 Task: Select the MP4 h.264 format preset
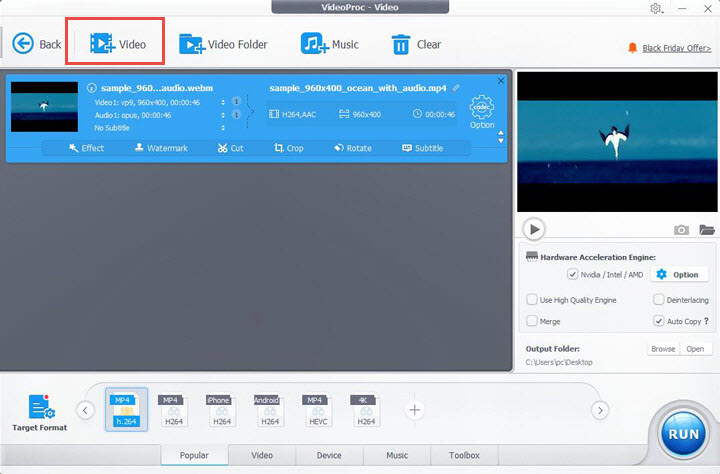click(126, 409)
